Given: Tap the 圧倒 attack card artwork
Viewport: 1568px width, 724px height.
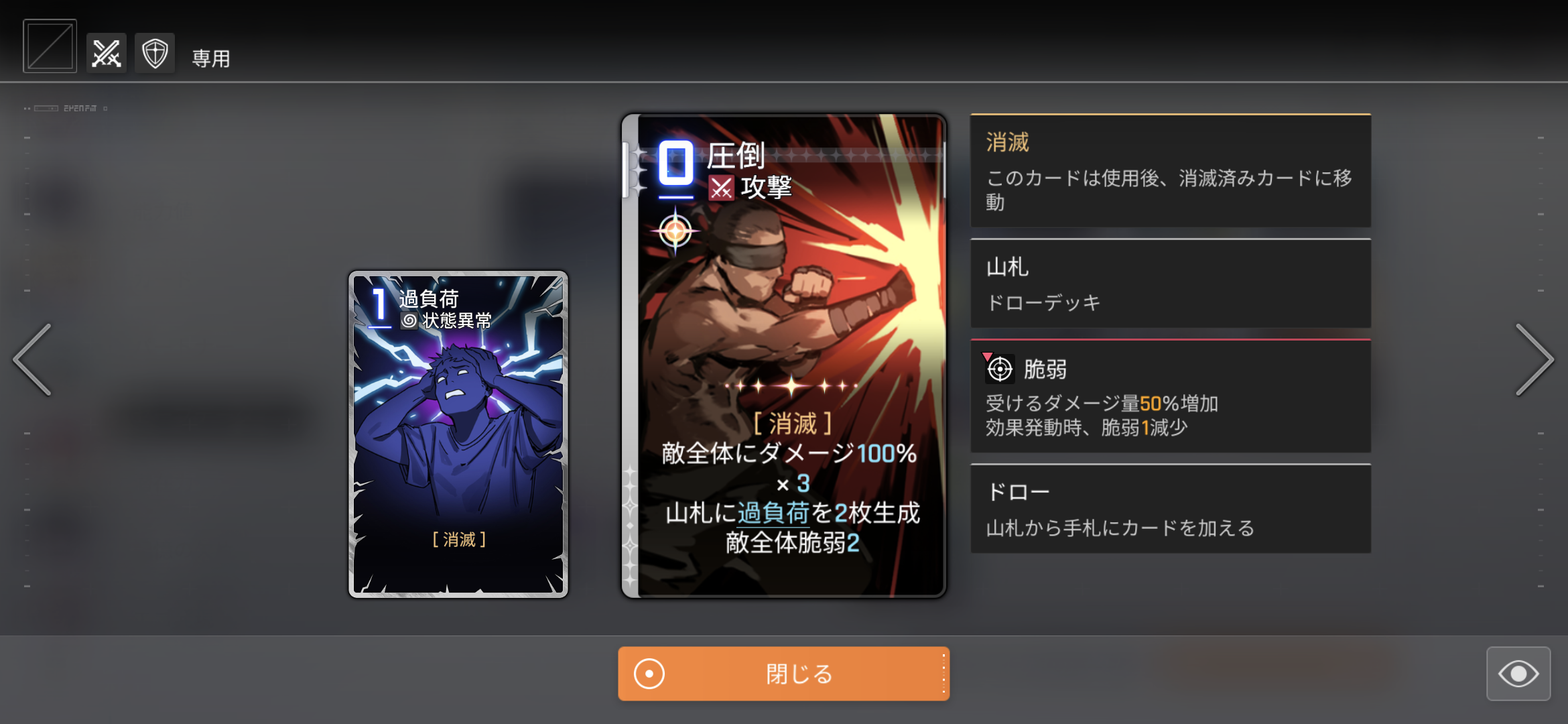Looking at the screenshot, I should (783, 355).
